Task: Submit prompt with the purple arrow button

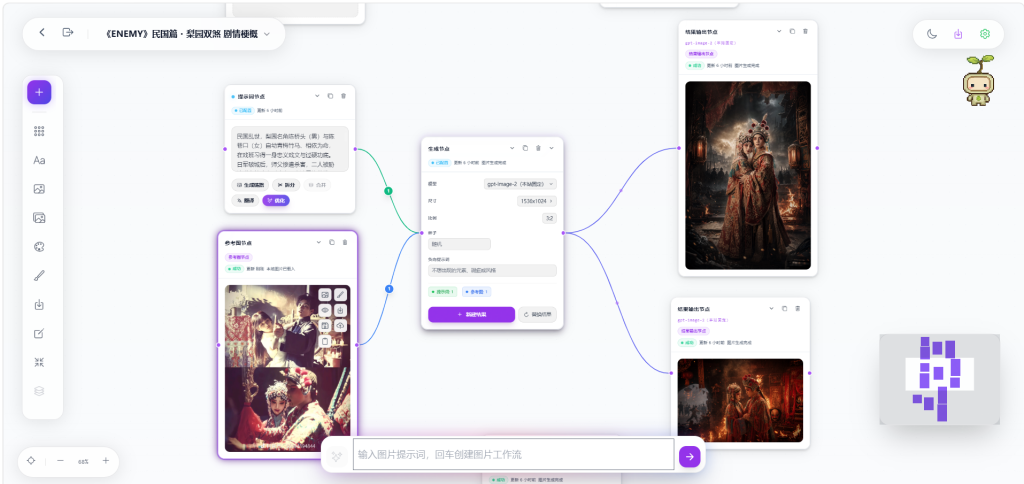Action: (690, 457)
